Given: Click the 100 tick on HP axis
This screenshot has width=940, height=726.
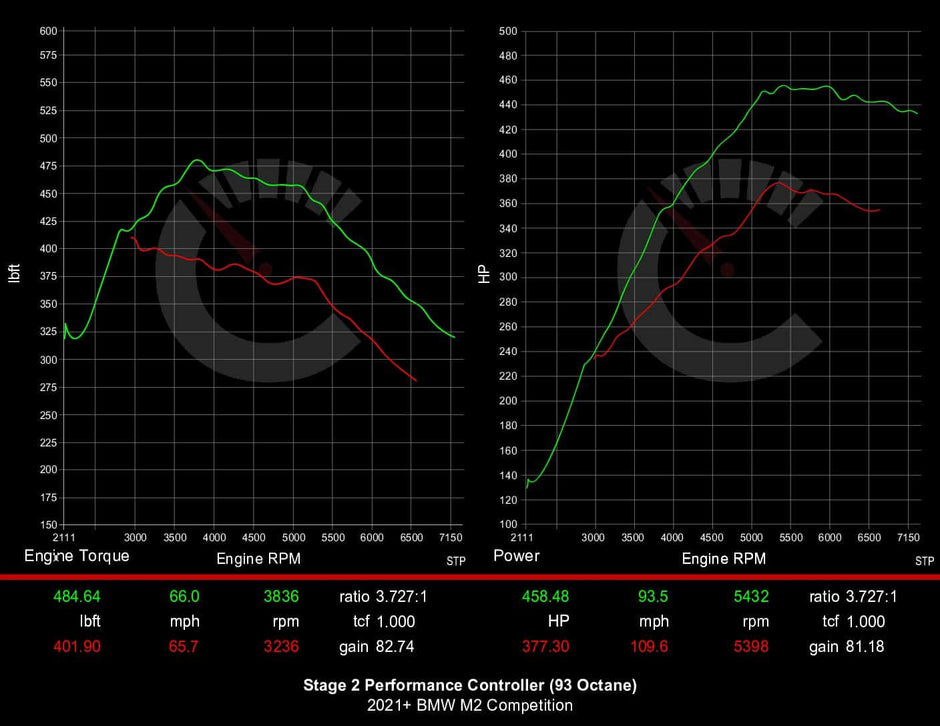Looking at the screenshot, I should (508, 524).
